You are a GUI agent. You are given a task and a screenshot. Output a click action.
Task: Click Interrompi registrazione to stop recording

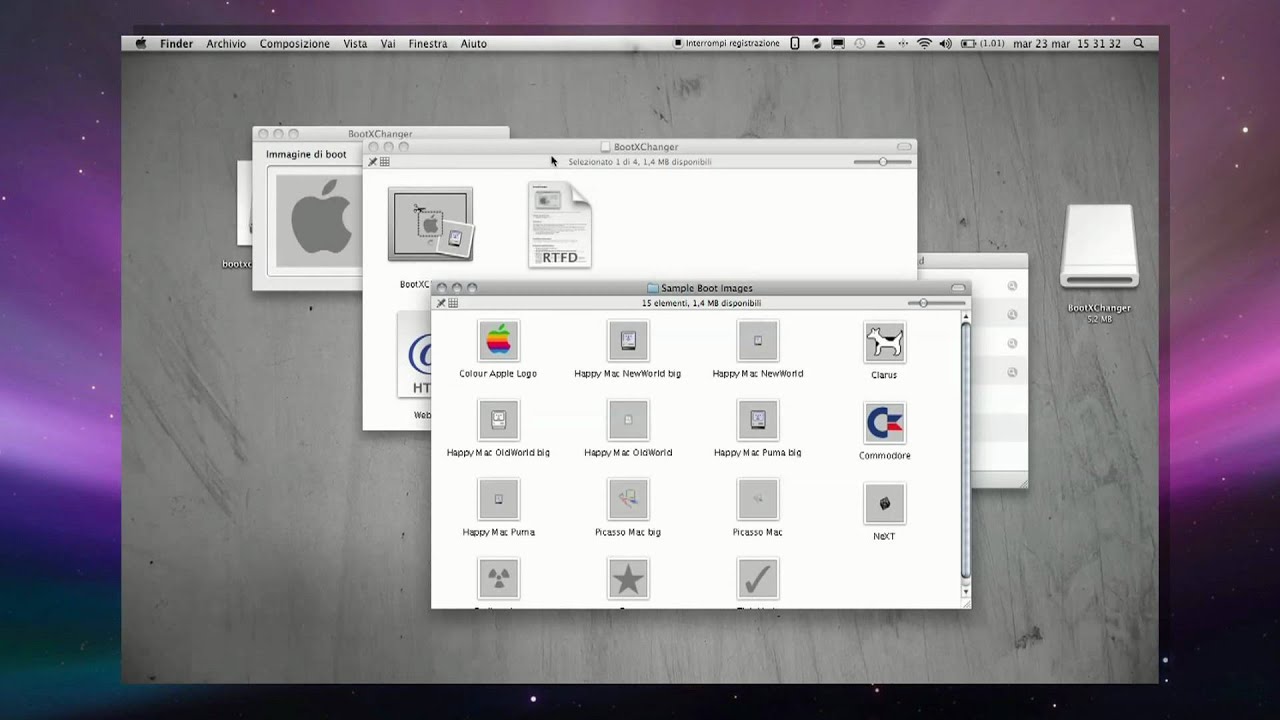(x=727, y=44)
